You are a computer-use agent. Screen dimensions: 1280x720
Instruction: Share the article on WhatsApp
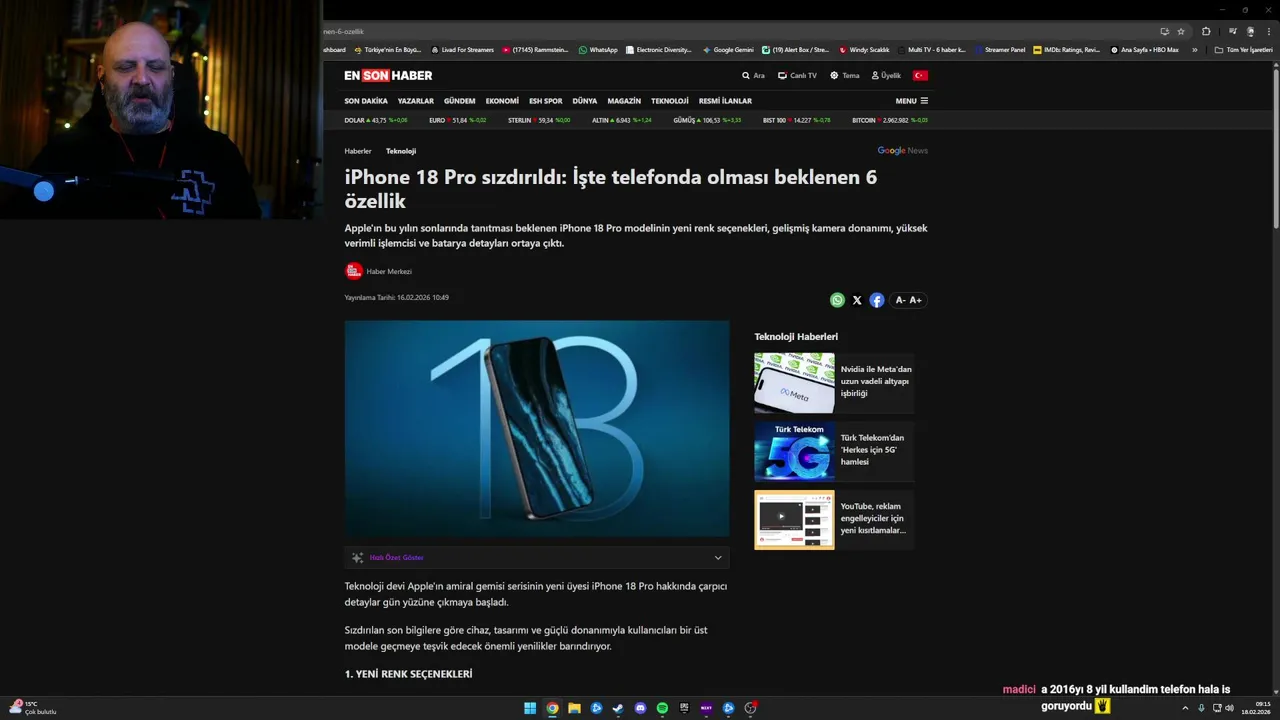[837, 300]
